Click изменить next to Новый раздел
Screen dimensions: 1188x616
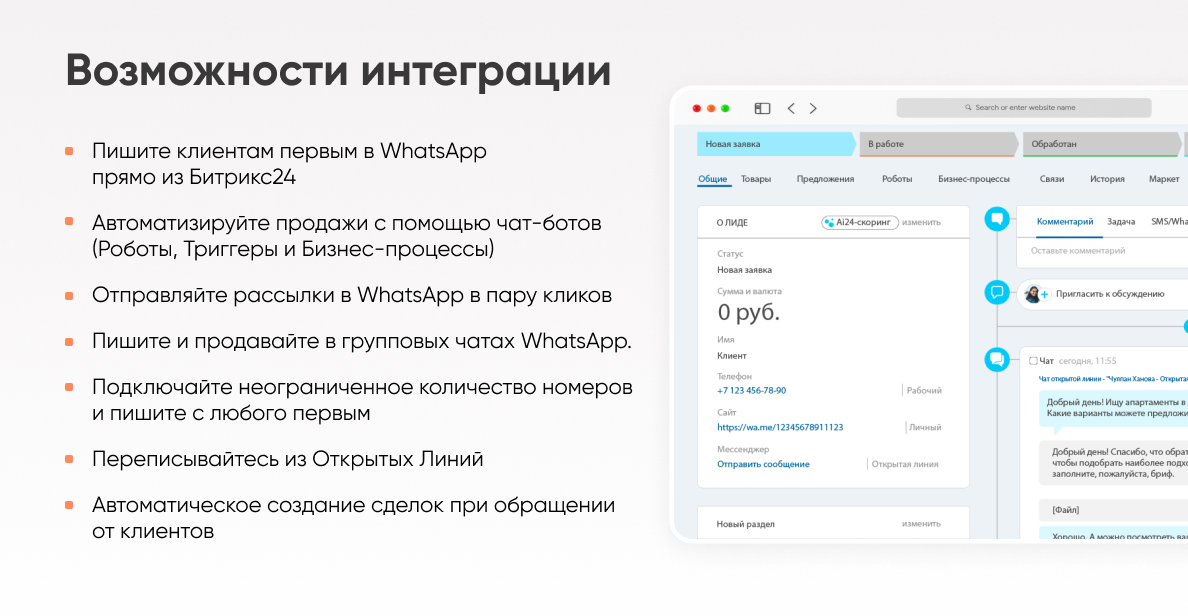921,524
